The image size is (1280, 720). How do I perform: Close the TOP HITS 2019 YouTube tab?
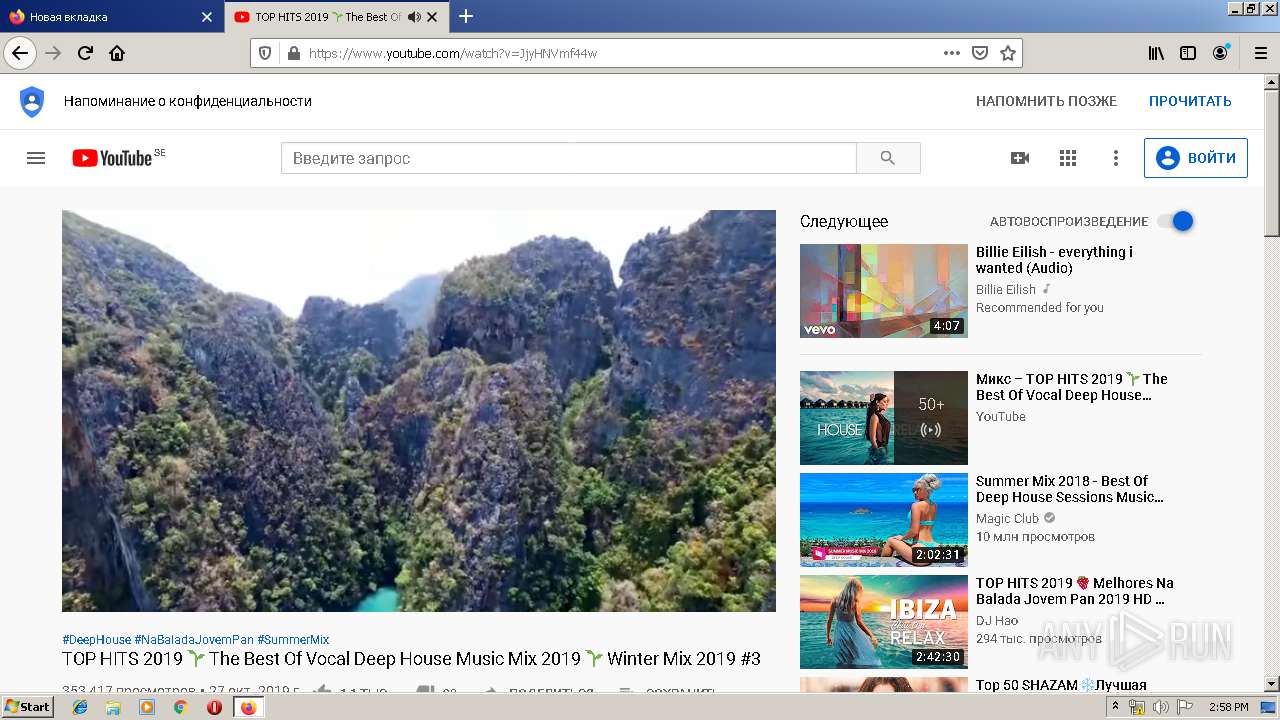431,17
